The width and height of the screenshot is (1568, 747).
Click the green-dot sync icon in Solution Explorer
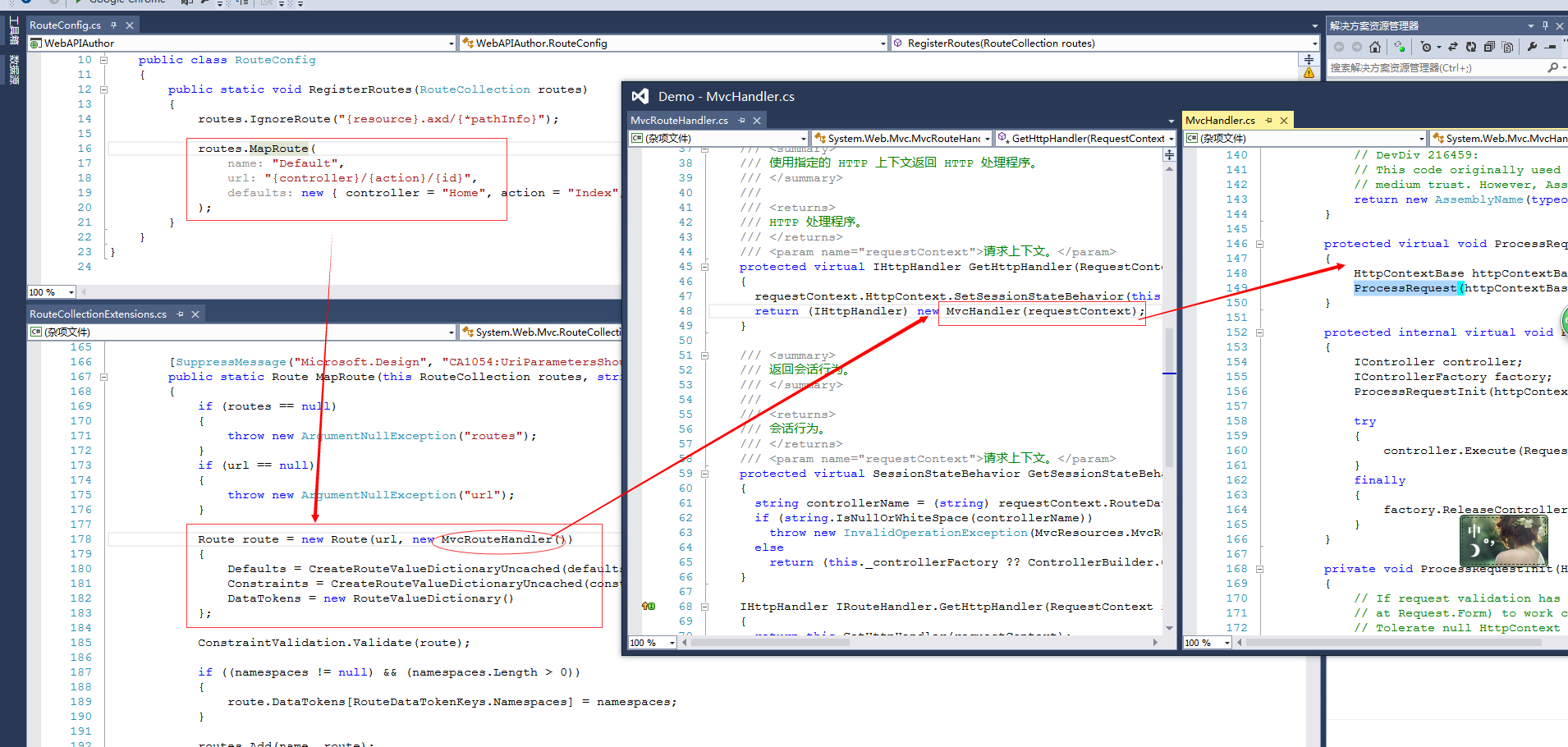[1400, 47]
